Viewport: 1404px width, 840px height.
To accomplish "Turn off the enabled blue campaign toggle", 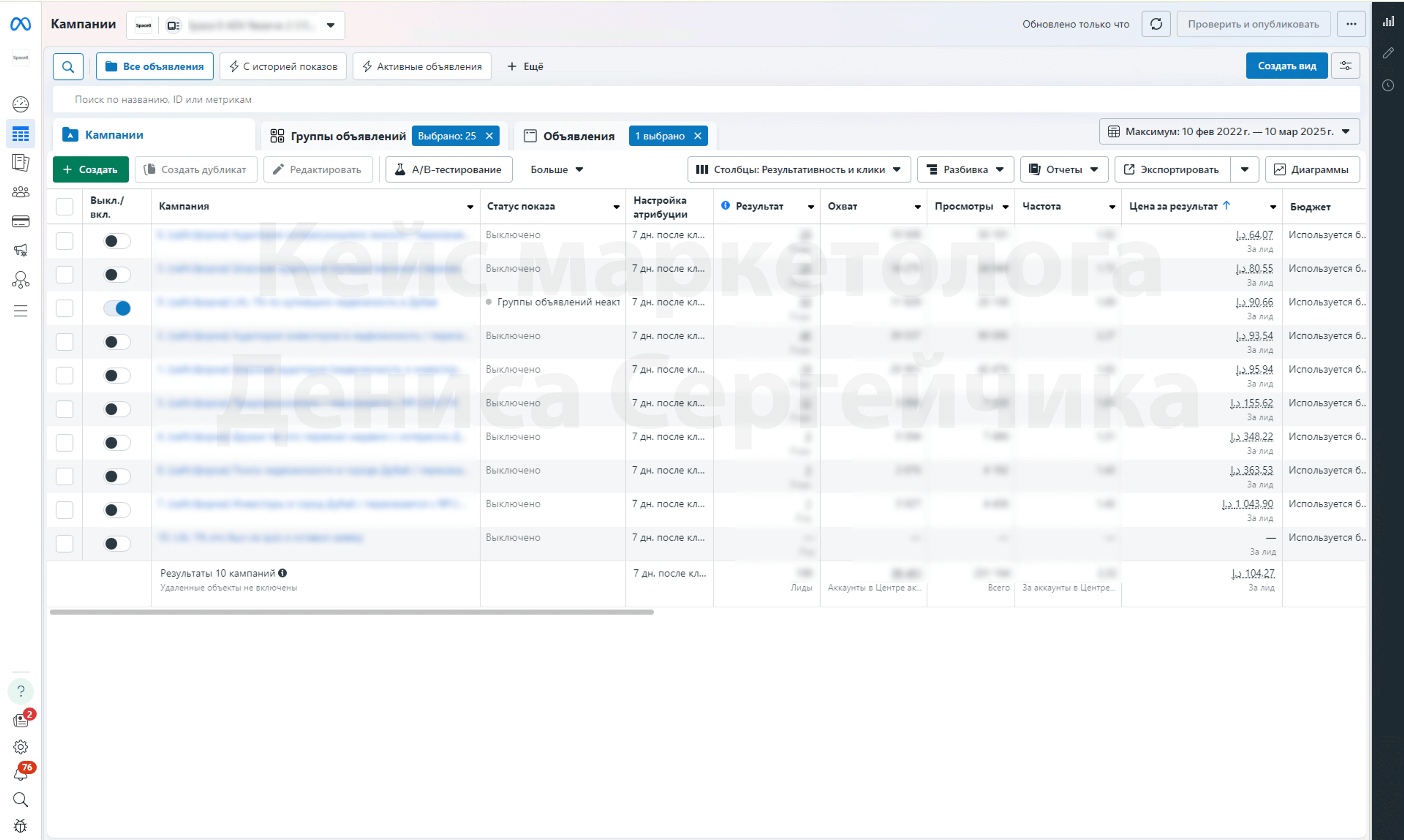I will click(x=117, y=309).
